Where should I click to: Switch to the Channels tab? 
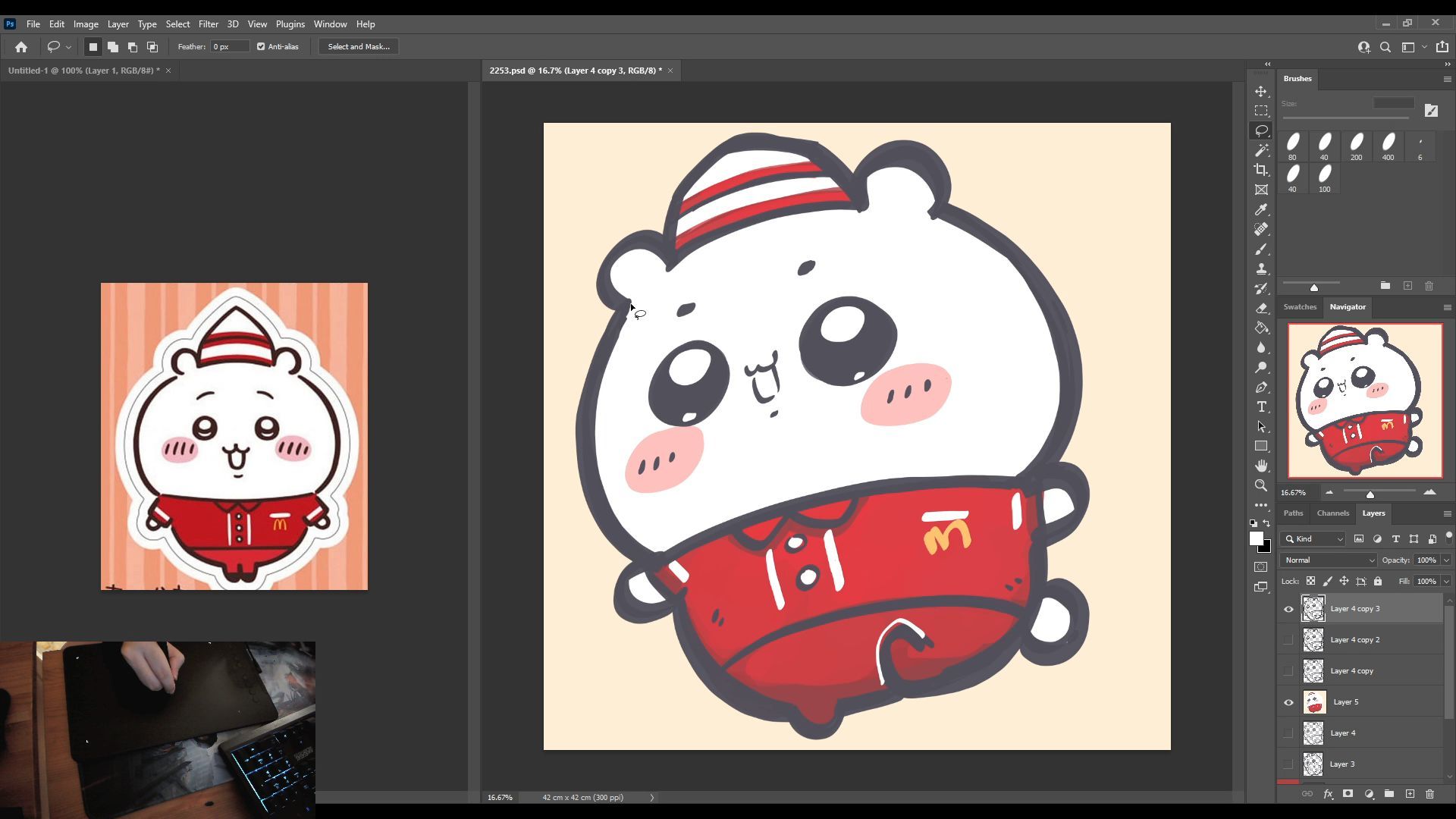click(1332, 513)
